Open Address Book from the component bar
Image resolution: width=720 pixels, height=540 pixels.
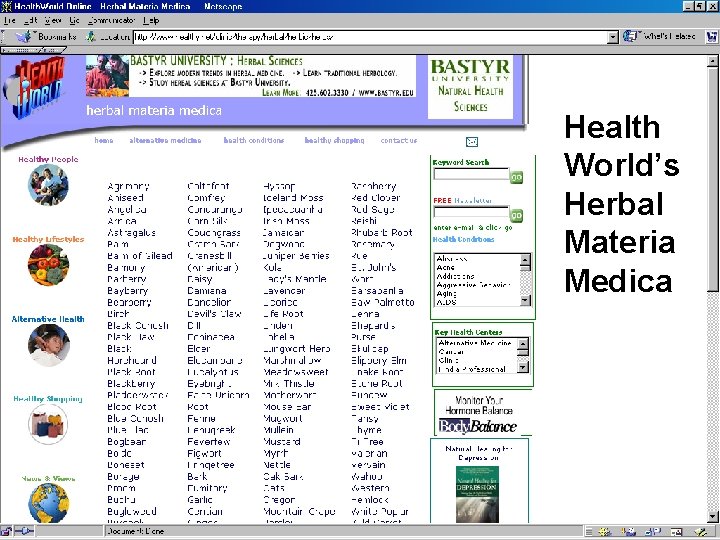tap(676, 532)
